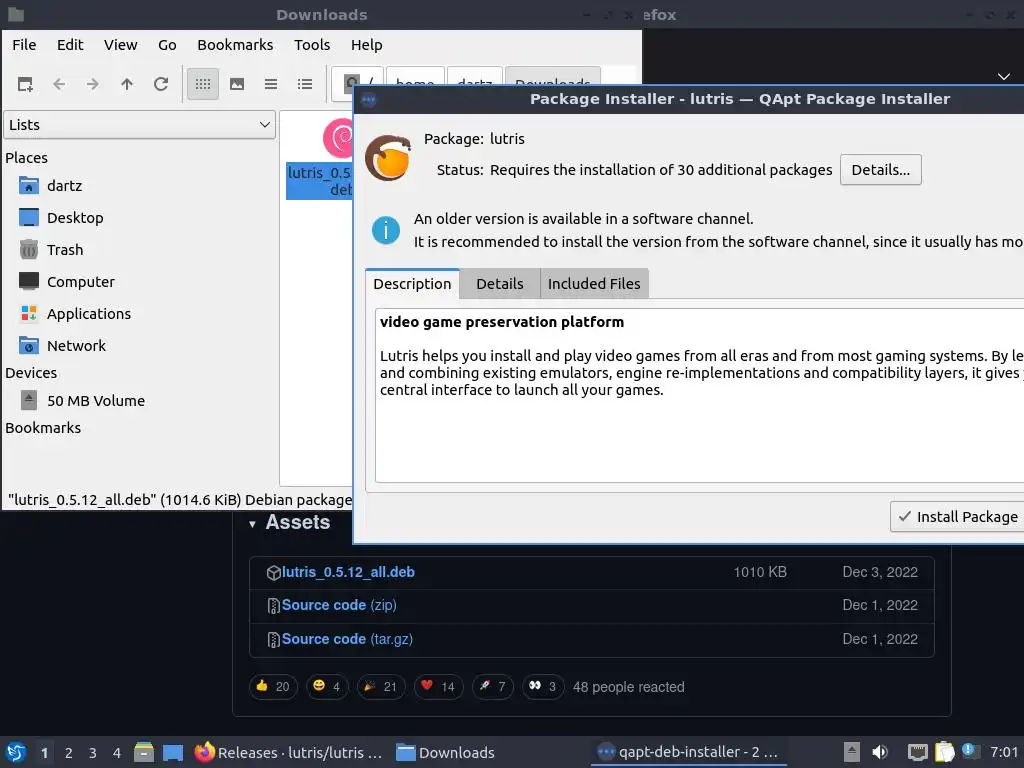Open removable media eject tray icon
This screenshot has width=1024, height=768.
coord(852,752)
